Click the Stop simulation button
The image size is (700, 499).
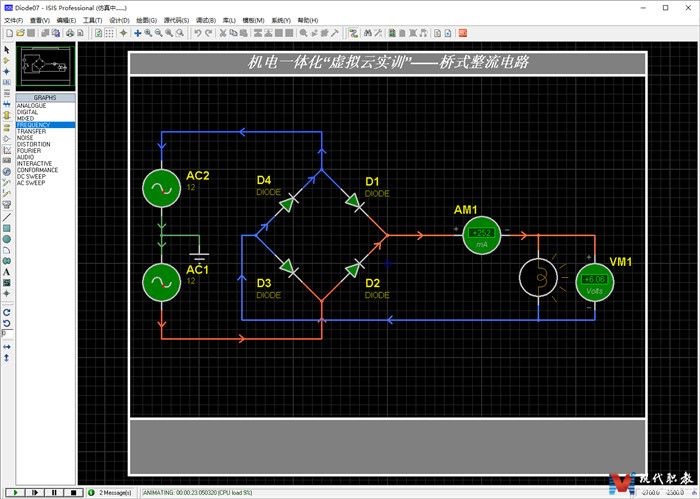pos(73,492)
